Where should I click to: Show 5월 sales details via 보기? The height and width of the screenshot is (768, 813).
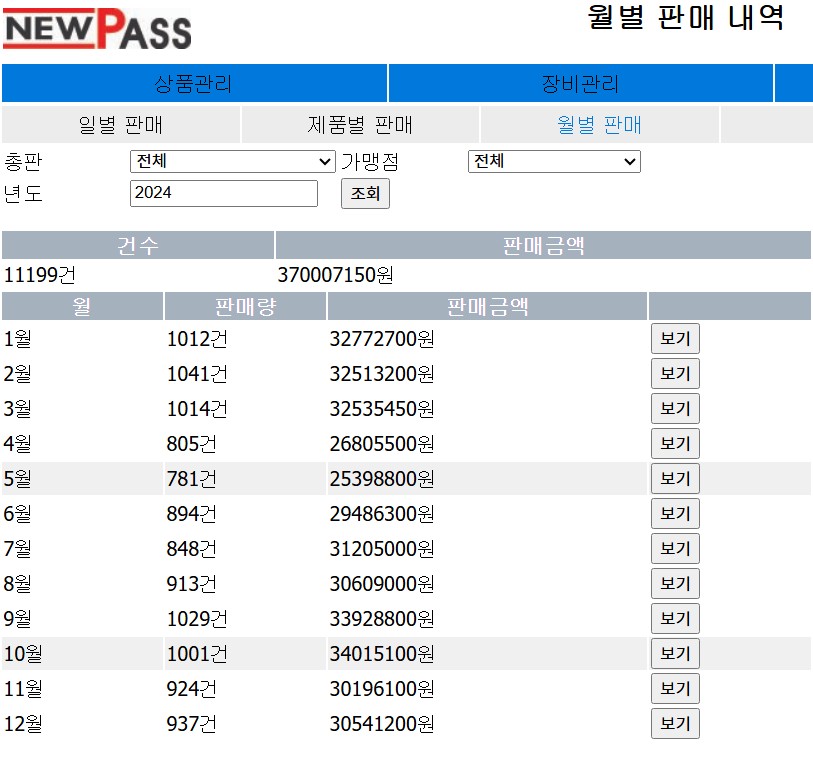pos(675,479)
